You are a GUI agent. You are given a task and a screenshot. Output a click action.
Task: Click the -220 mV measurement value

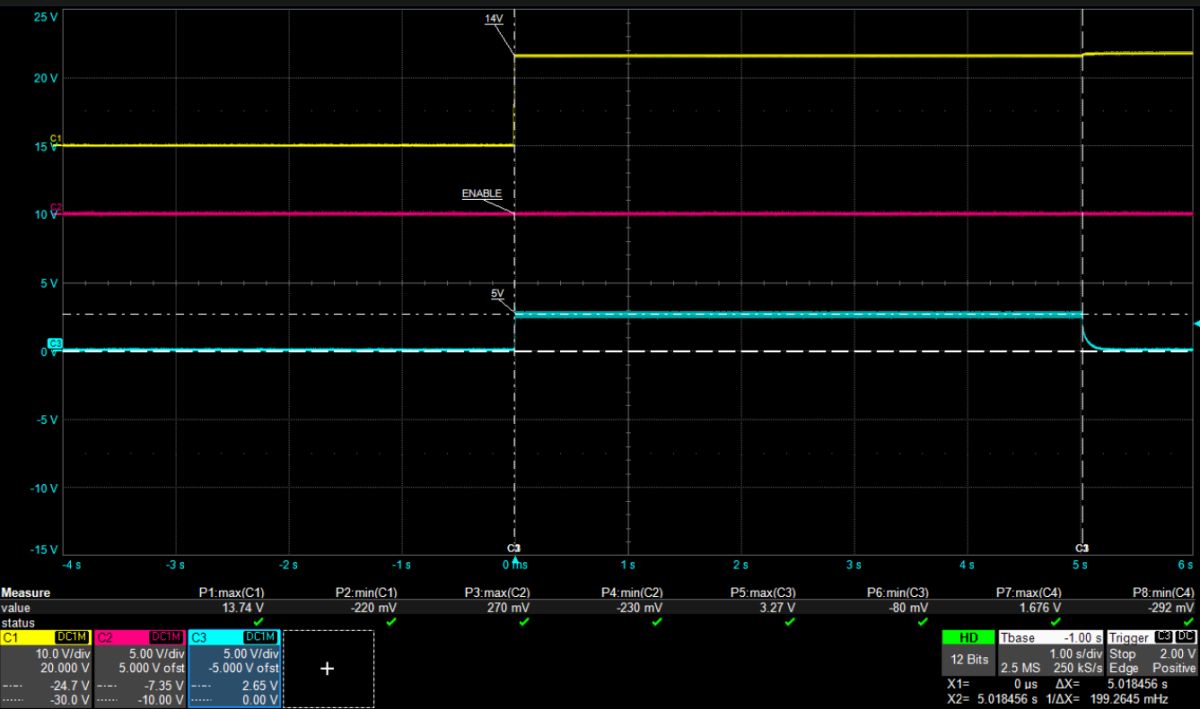point(374,607)
